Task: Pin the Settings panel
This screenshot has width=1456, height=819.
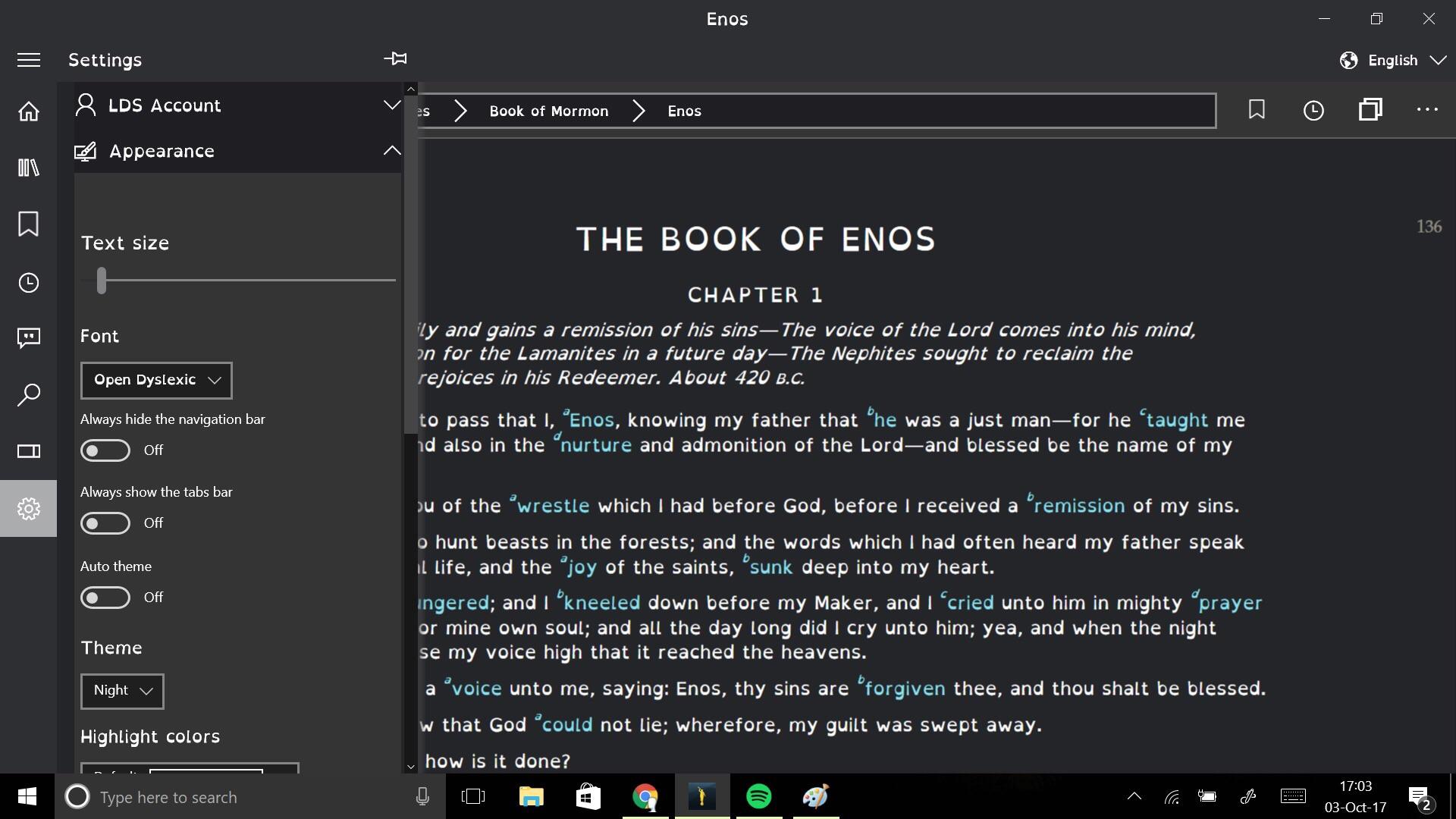Action: [x=395, y=58]
